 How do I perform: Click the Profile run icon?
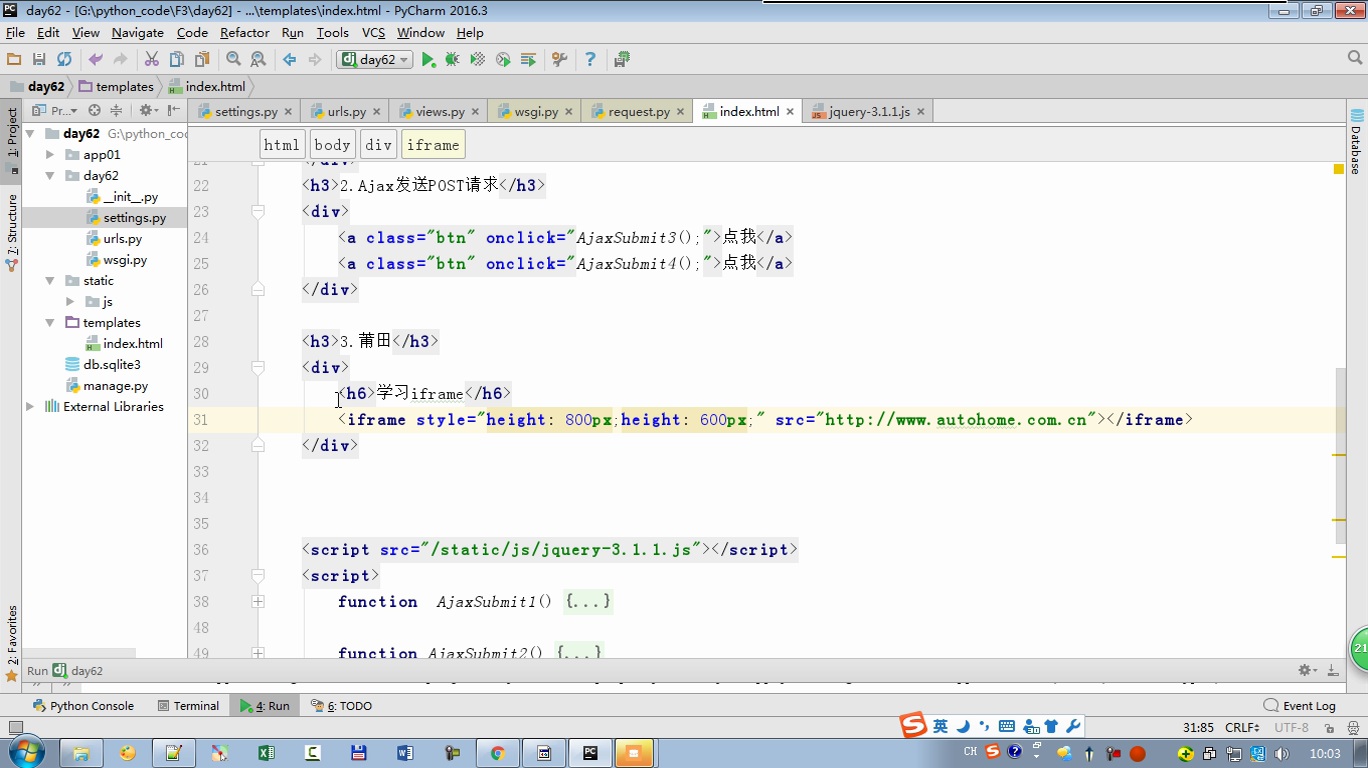[503, 60]
